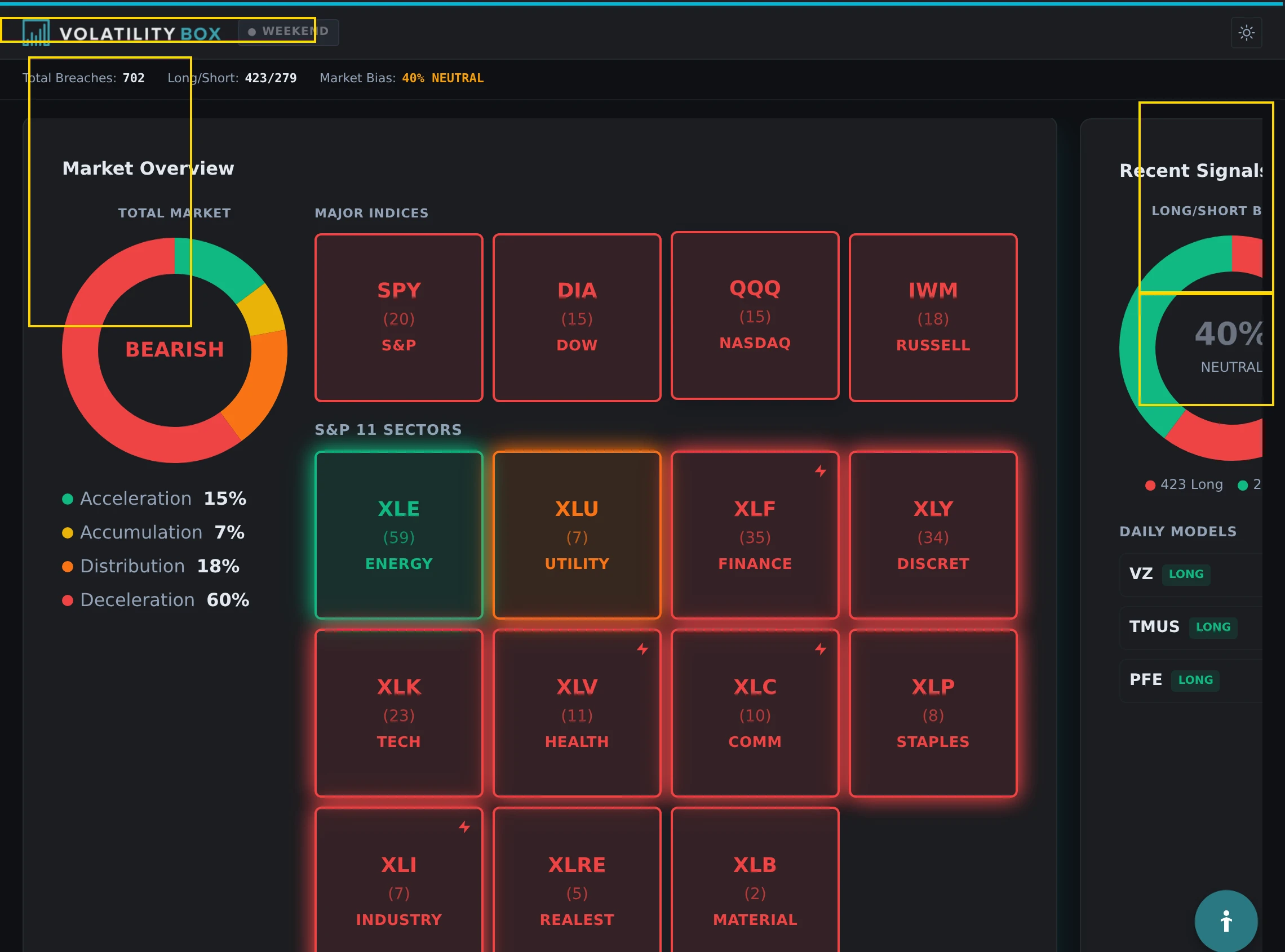Open the accessibility figure button
1285x952 pixels.
click(1226, 921)
